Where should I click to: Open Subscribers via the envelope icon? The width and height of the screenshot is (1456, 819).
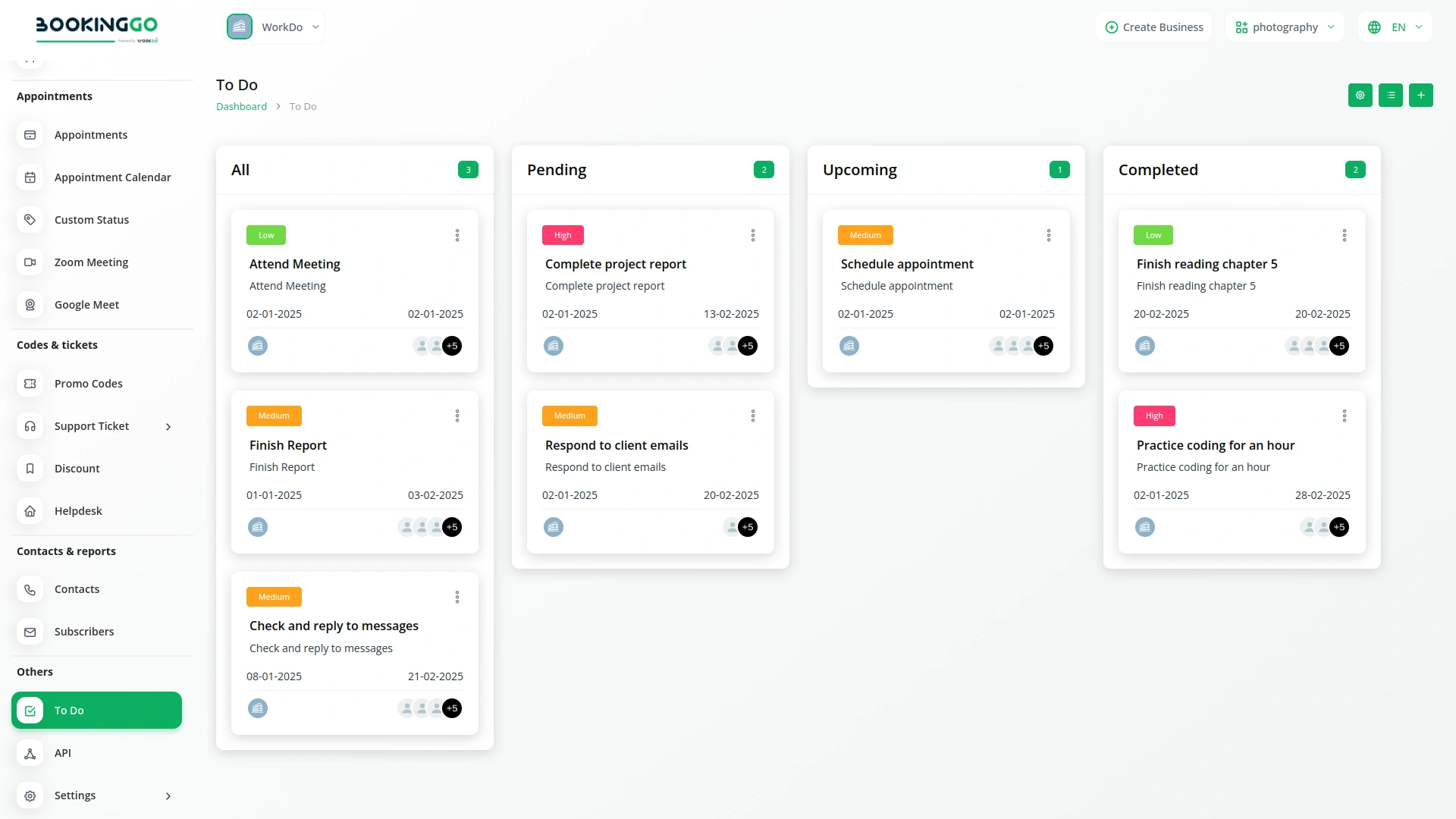click(x=30, y=631)
